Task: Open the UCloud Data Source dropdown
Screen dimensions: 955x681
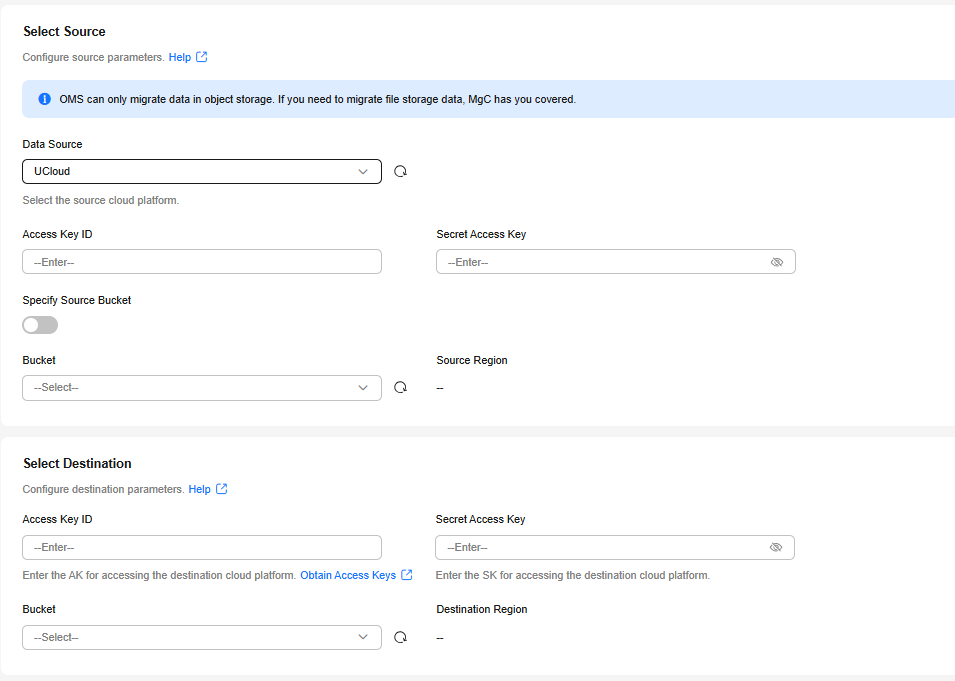Action: click(x=202, y=171)
